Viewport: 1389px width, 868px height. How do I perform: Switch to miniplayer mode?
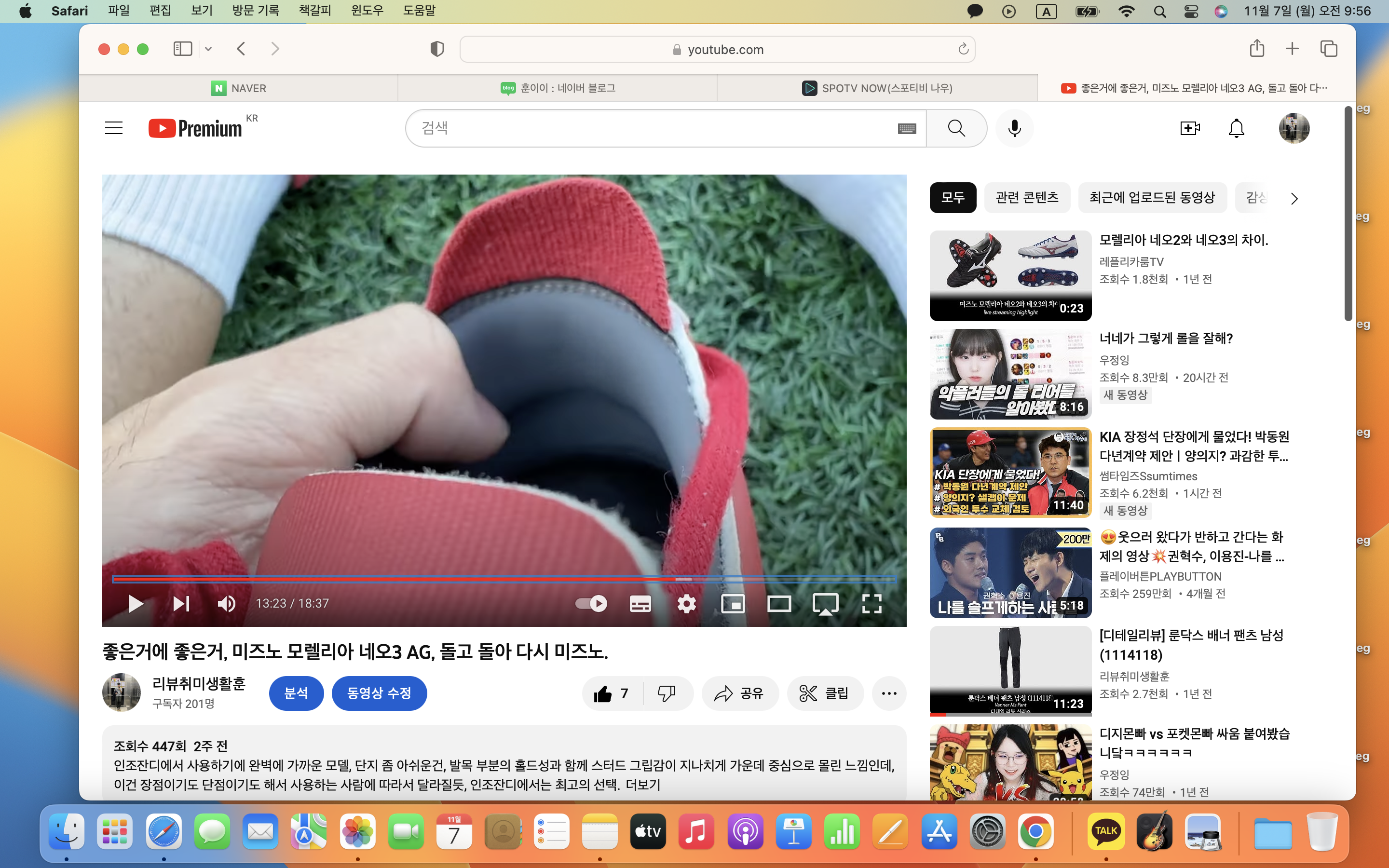[x=733, y=603]
